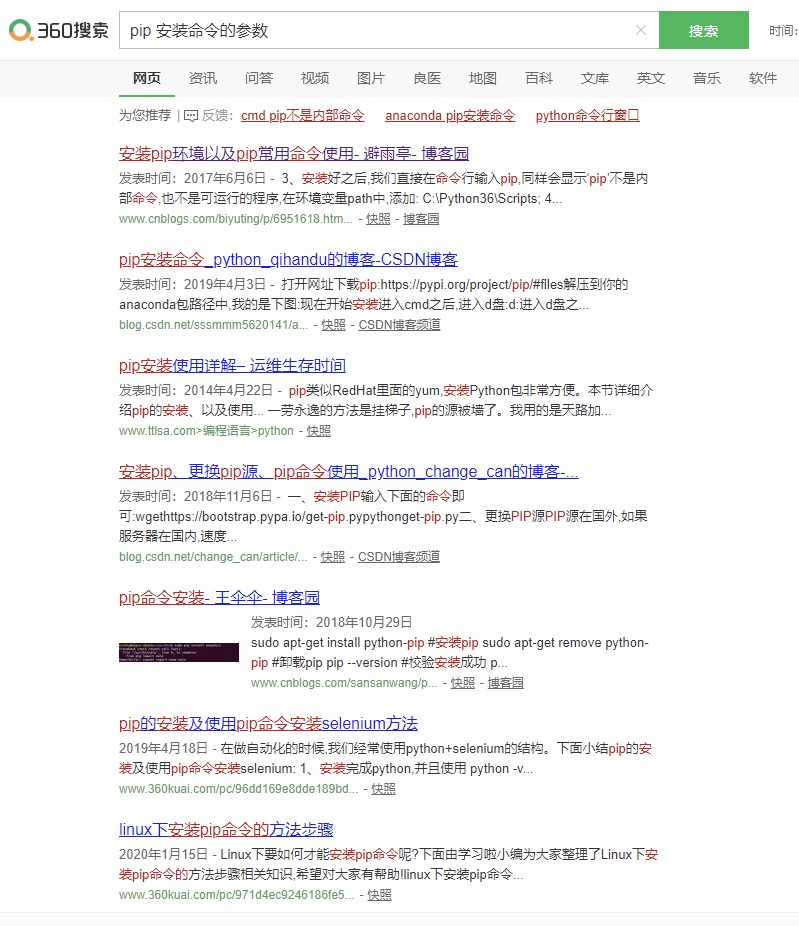The width and height of the screenshot is (799, 926).
Task: Open the 360kuai.com/pc/96dd169e8dde189bd URL
Action: (x=239, y=789)
